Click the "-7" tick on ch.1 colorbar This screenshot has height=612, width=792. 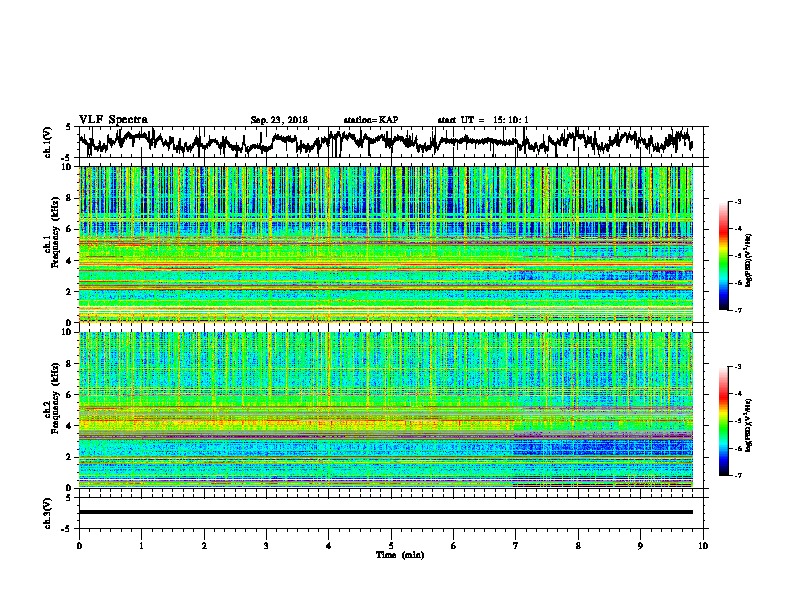coord(737,311)
